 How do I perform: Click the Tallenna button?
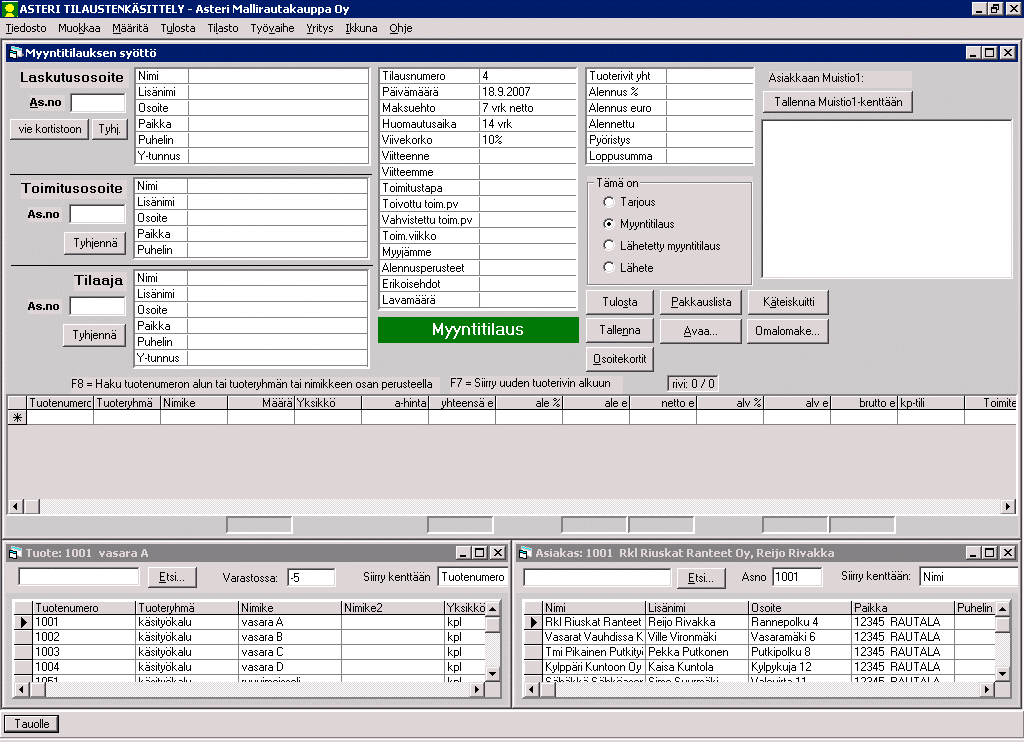tap(619, 331)
